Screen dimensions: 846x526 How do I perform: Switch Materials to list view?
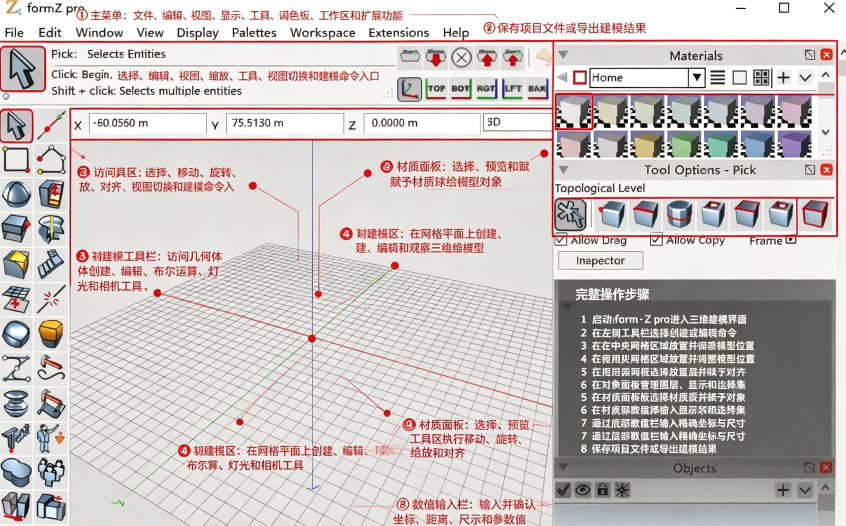pos(718,78)
